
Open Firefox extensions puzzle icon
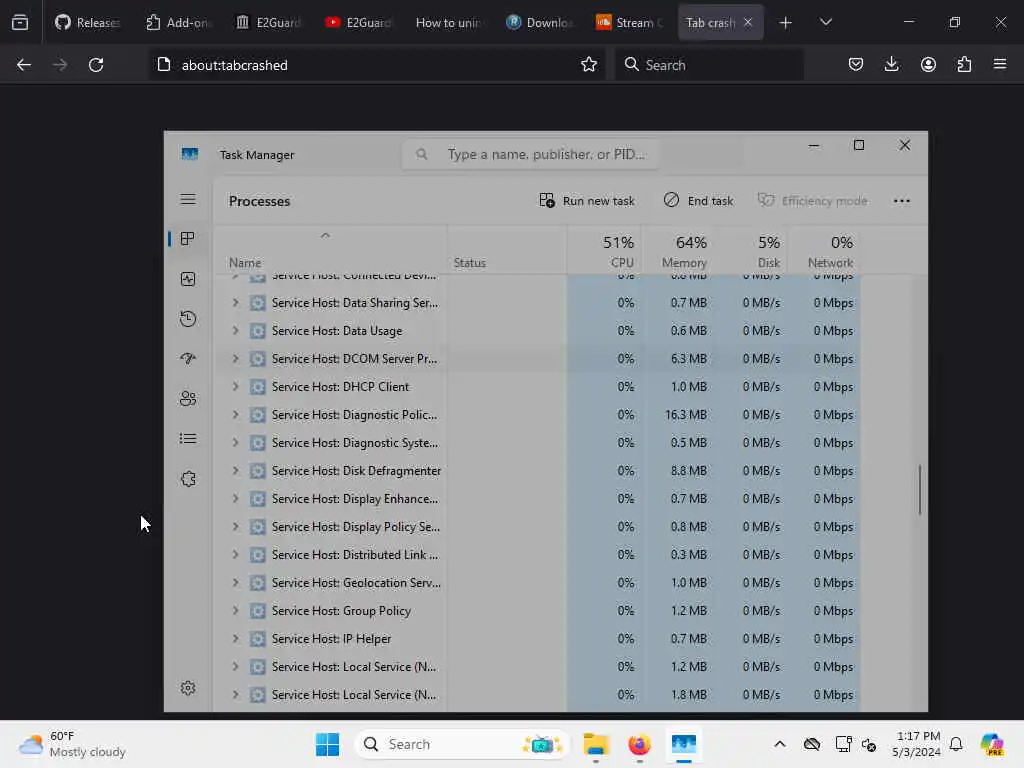pyautogui.click(x=964, y=65)
